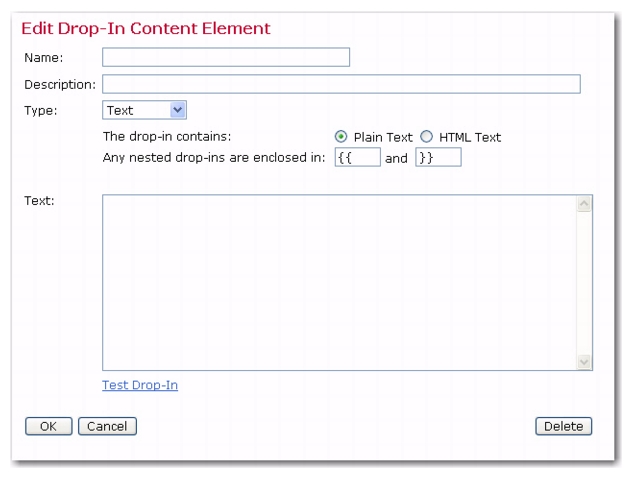This screenshot has height=489, width=632.
Task: Click the "Edit Drop-In Content Element" heading
Action: pyautogui.click(x=146, y=29)
